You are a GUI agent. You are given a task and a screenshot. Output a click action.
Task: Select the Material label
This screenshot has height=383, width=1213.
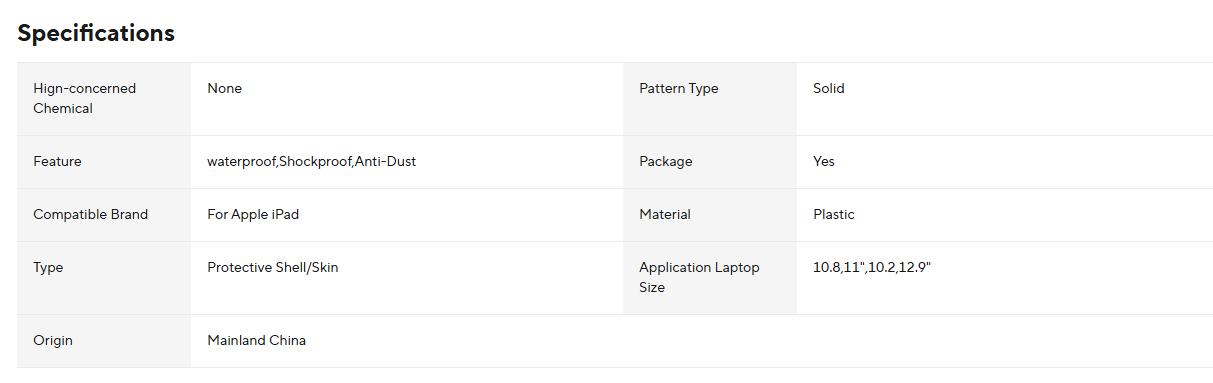pos(665,214)
